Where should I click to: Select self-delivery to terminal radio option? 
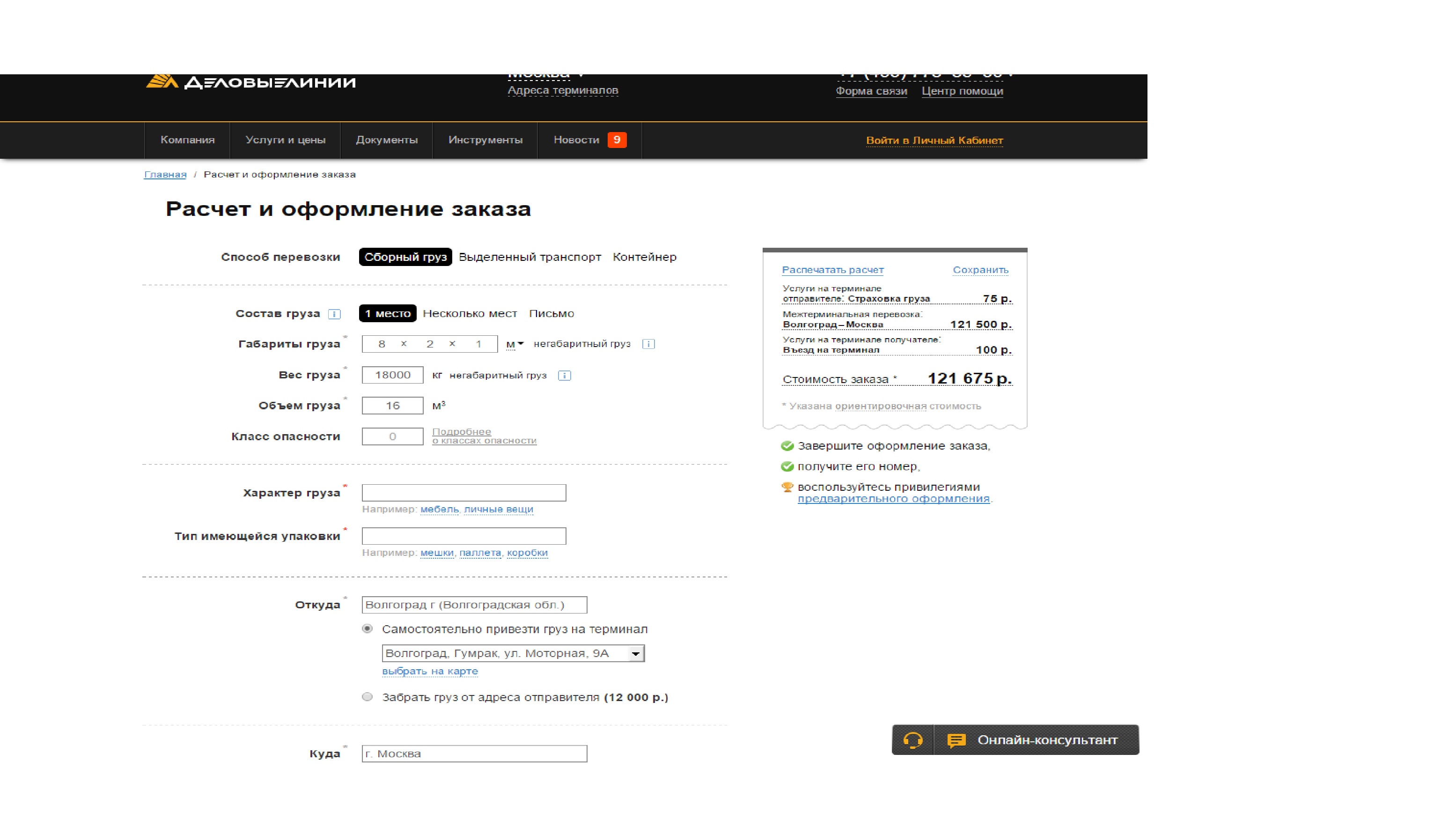point(368,628)
